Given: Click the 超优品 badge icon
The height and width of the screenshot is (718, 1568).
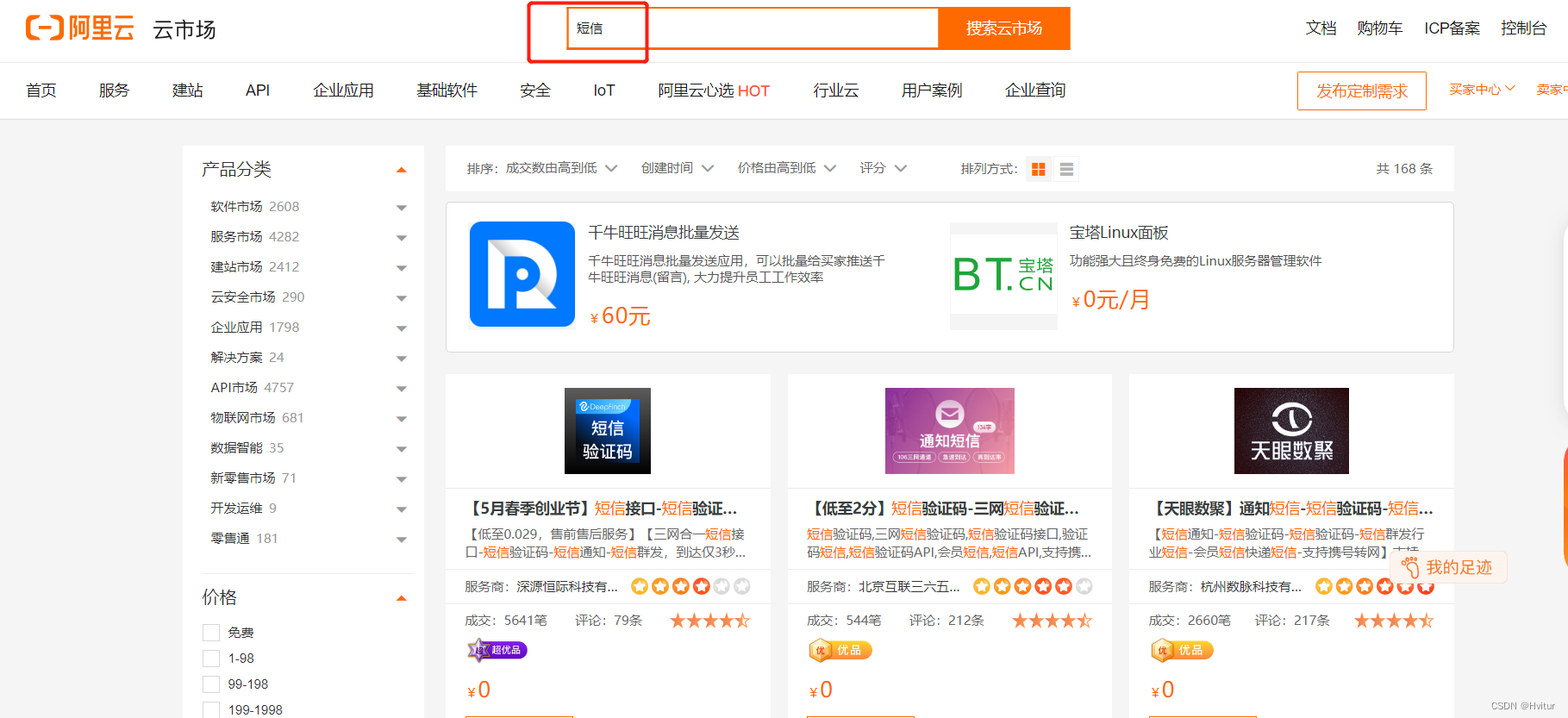Looking at the screenshot, I should click(497, 650).
